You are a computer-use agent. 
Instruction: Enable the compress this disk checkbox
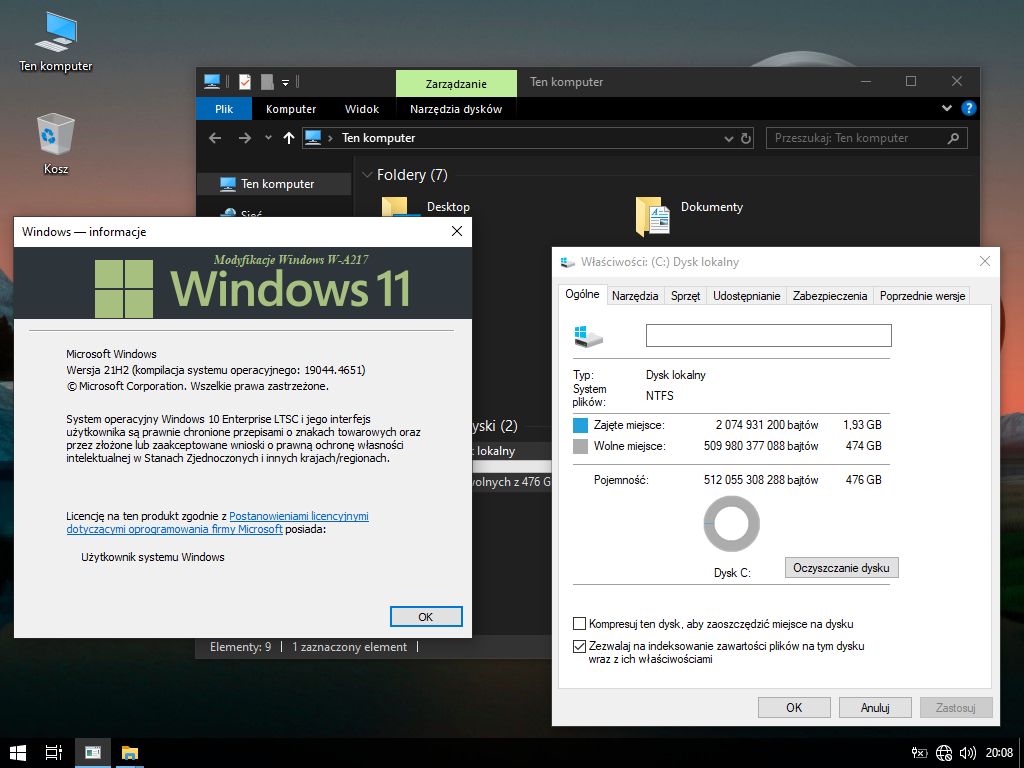[580, 624]
